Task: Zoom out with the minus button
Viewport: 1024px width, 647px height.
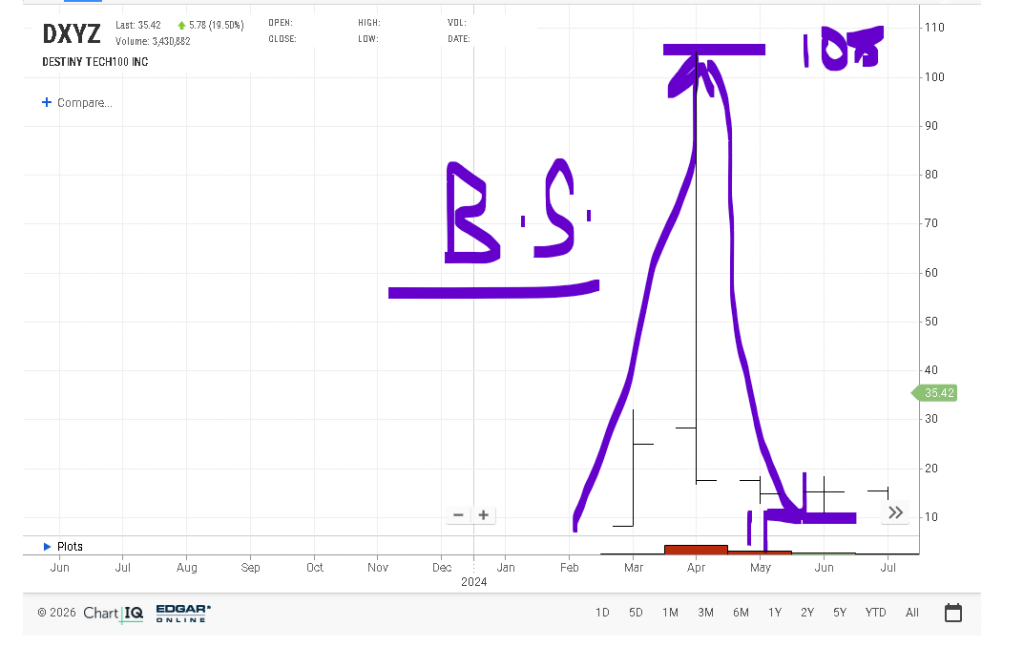Action: click(x=458, y=515)
